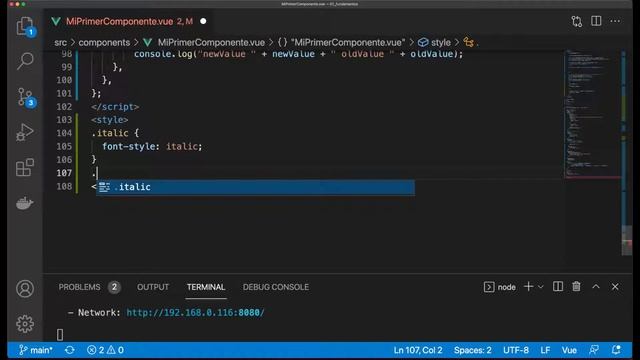Viewport: 640px width, 360px height.
Task: Close the bottom panel
Action: coord(615,287)
